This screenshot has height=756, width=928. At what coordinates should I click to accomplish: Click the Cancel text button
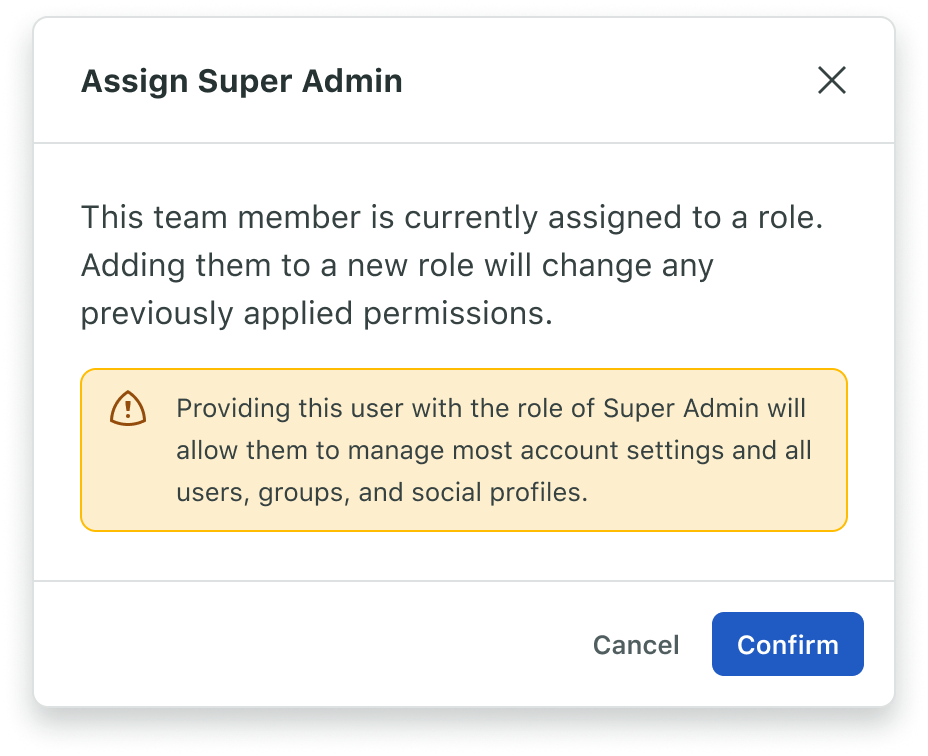(x=635, y=644)
